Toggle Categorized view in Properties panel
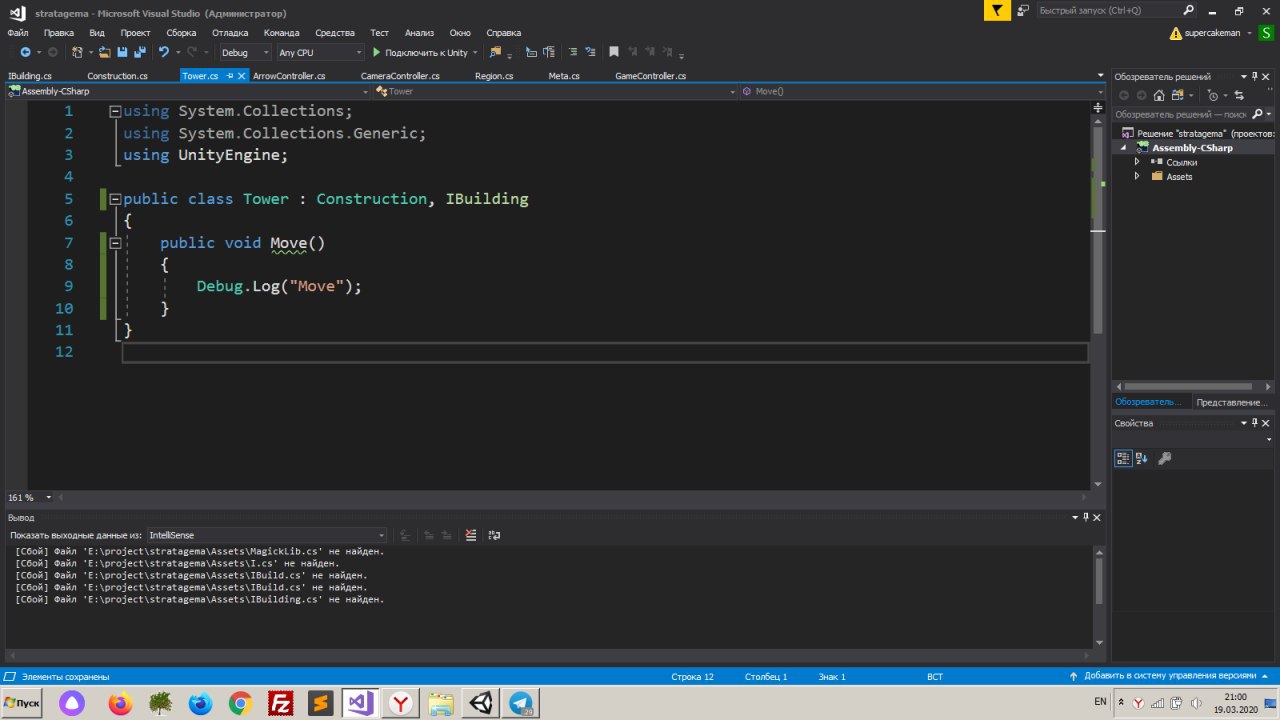1280x720 pixels. tap(1123, 458)
